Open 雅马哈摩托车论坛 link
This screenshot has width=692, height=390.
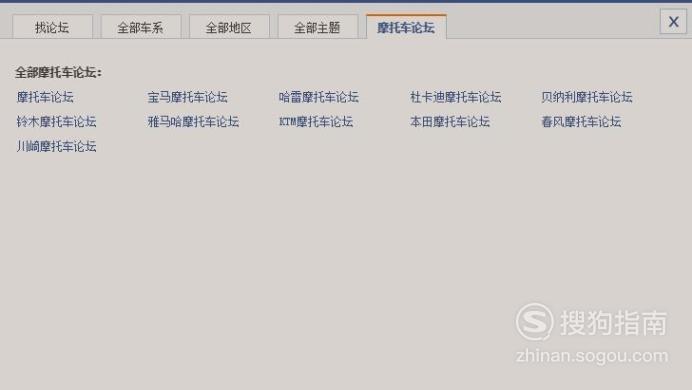pos(193,122)
